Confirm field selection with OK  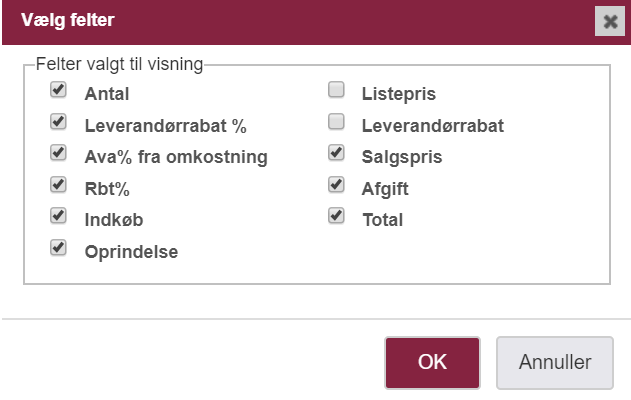click(432, 363)
